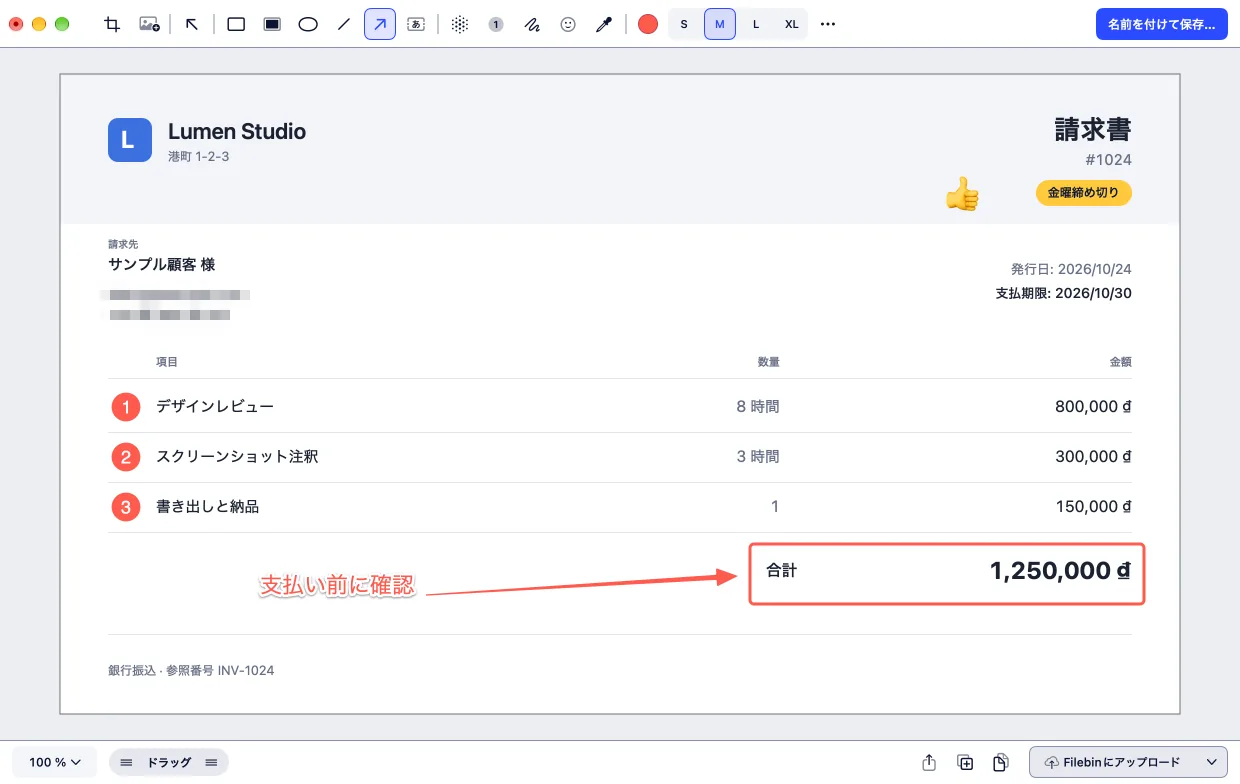Select the filled rectangle tool
Image resolution: width=1240 pixels, height=784 pixels.
click(x=272, y=24)
